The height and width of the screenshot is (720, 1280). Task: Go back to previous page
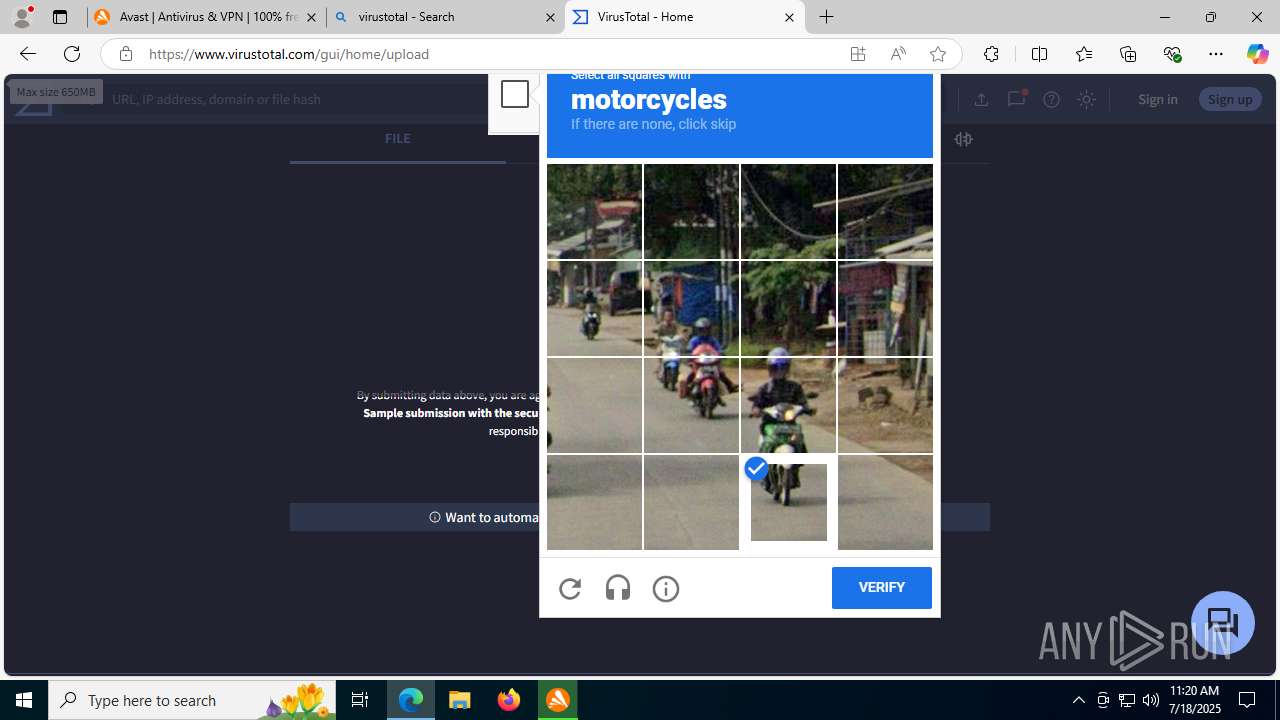coord(27,54)
